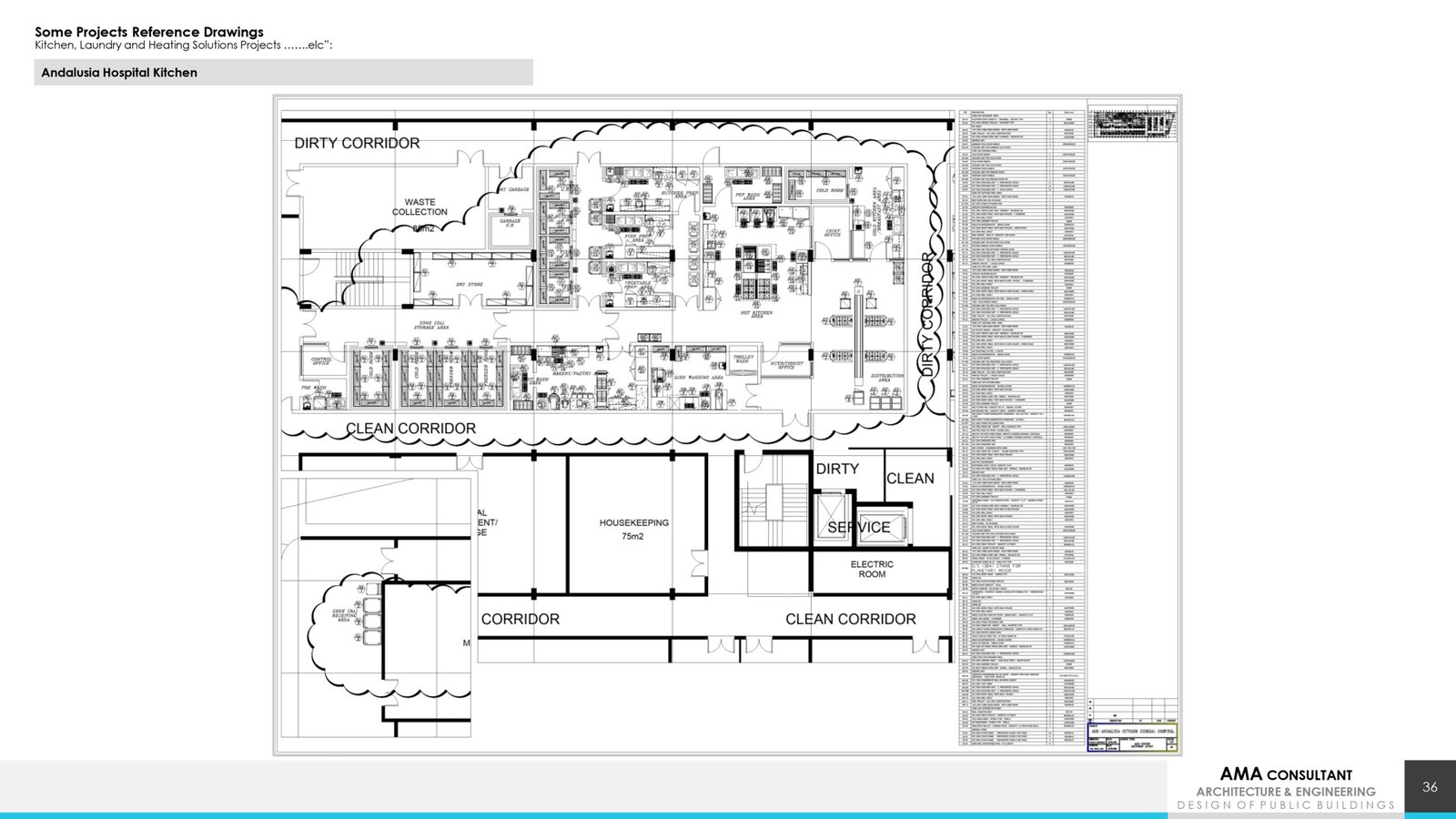Select the Distribution Area label
Screen dimensions: 1456x819
[x=886, y=377]
